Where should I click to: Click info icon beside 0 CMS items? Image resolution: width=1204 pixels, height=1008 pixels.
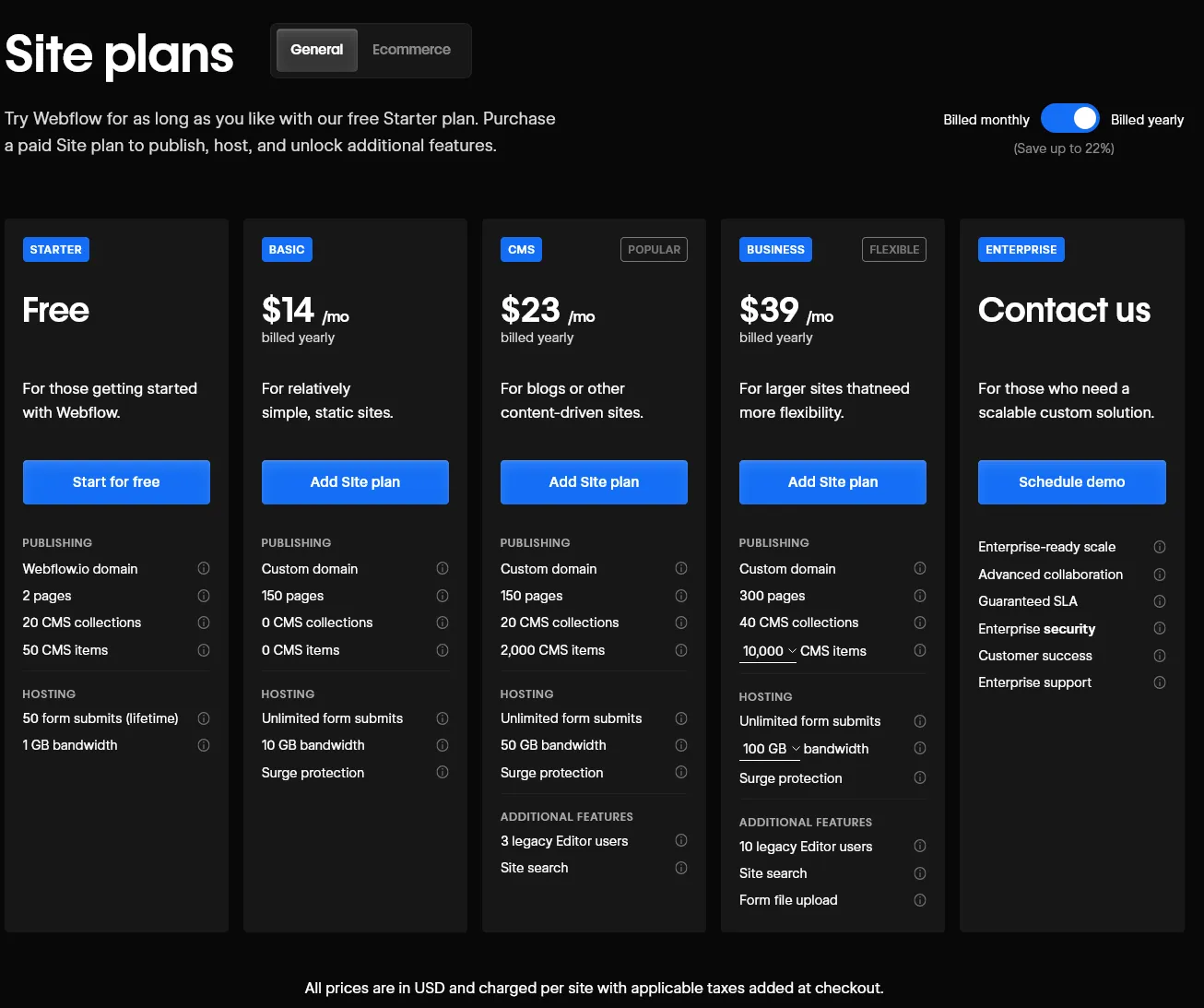443,650
